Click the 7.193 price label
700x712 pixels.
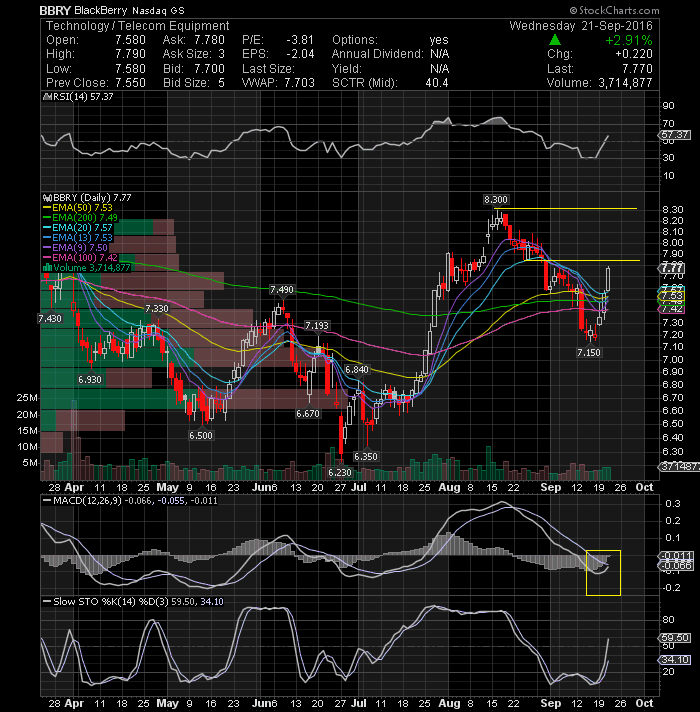(x=316, y=326)
